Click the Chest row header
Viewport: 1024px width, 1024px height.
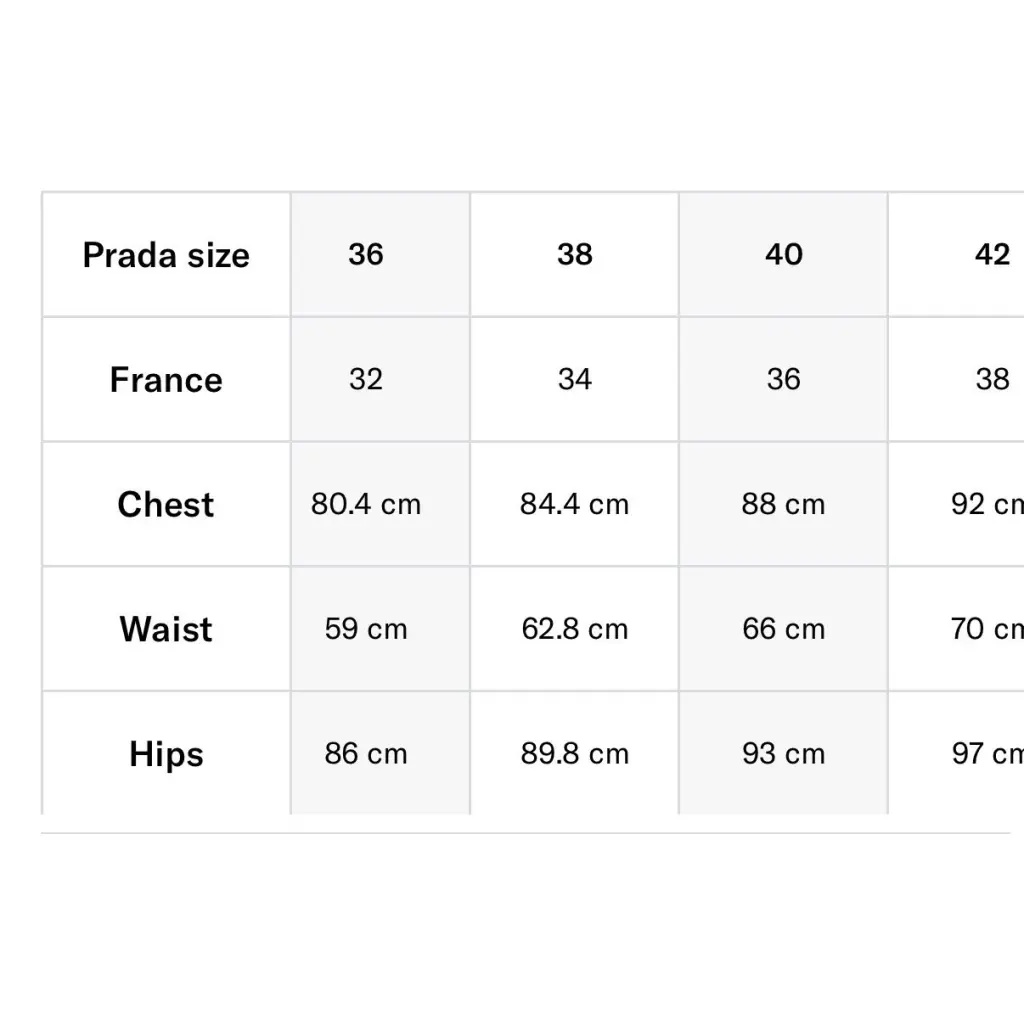tap(166, 504)
